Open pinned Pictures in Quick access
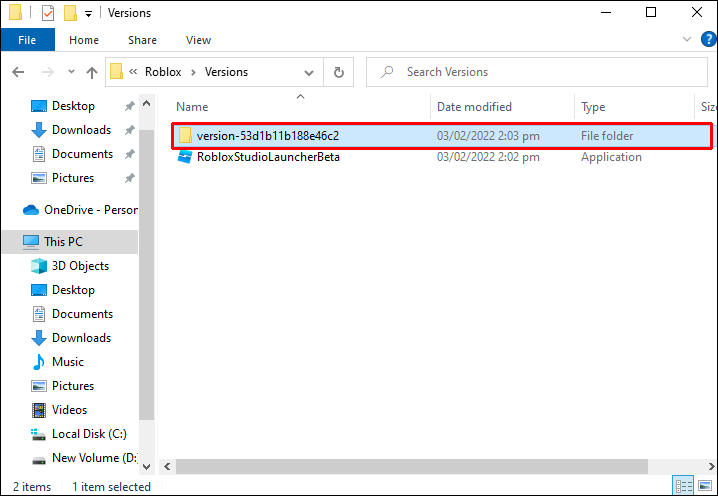 [73, 178]
